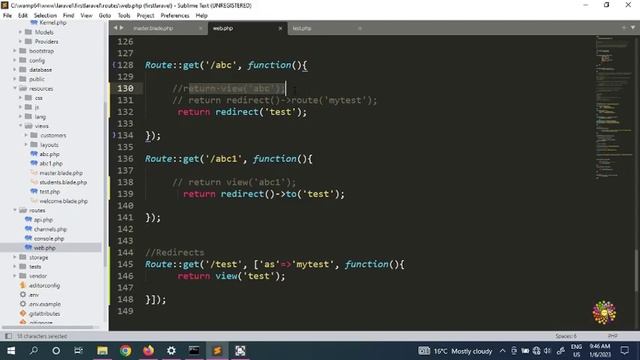Open the Help menu
Viewport: 640px width, 360px height.
tap(202, 16)
